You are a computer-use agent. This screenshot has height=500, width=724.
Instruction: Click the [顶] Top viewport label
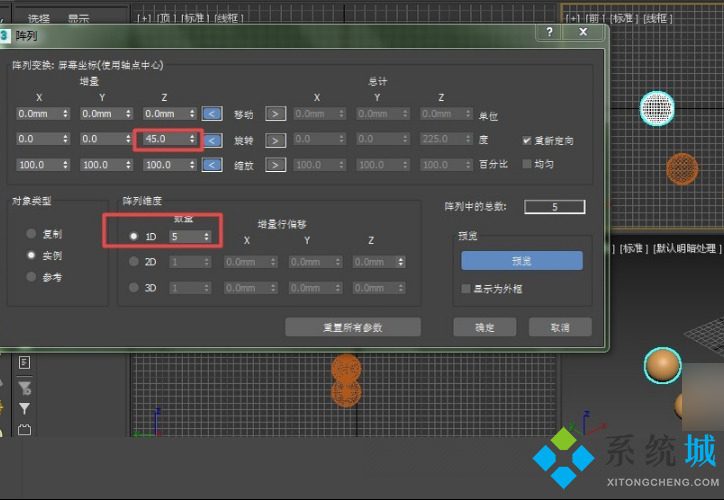(166, 18)
